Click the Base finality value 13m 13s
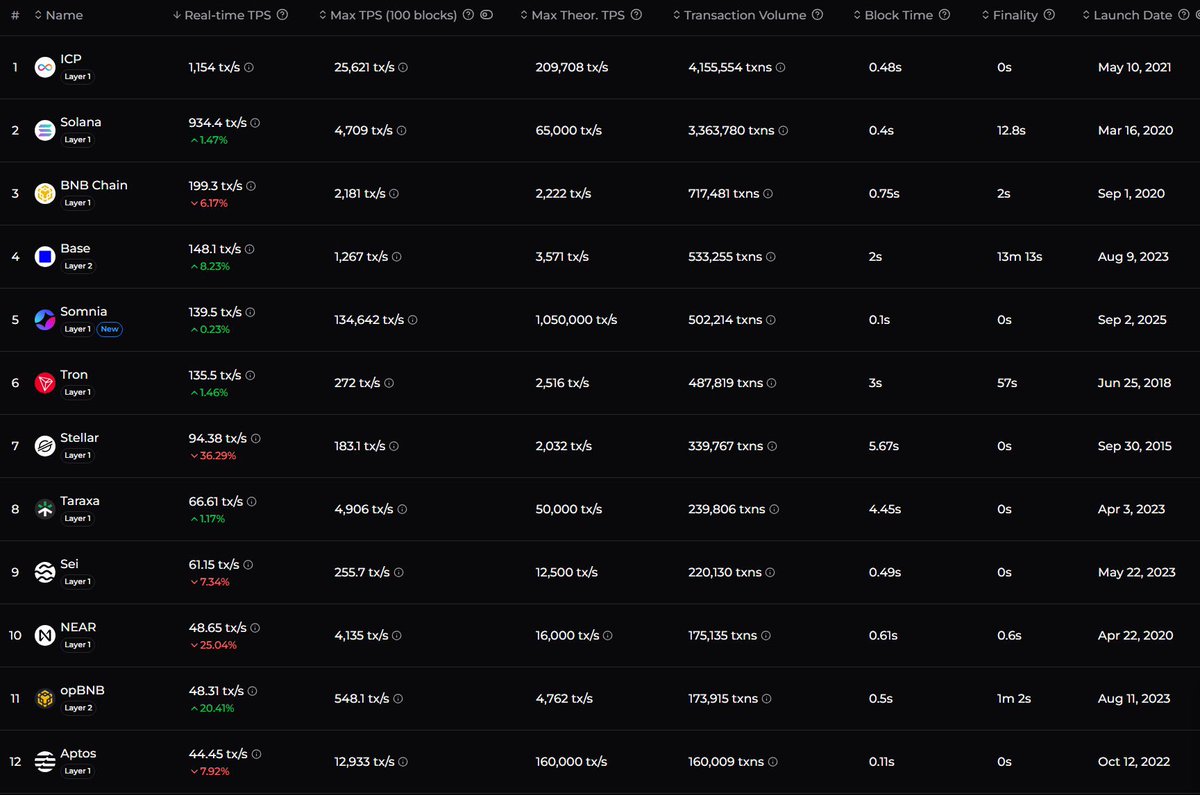1200x795 pixels. [x=1020, y=257]
